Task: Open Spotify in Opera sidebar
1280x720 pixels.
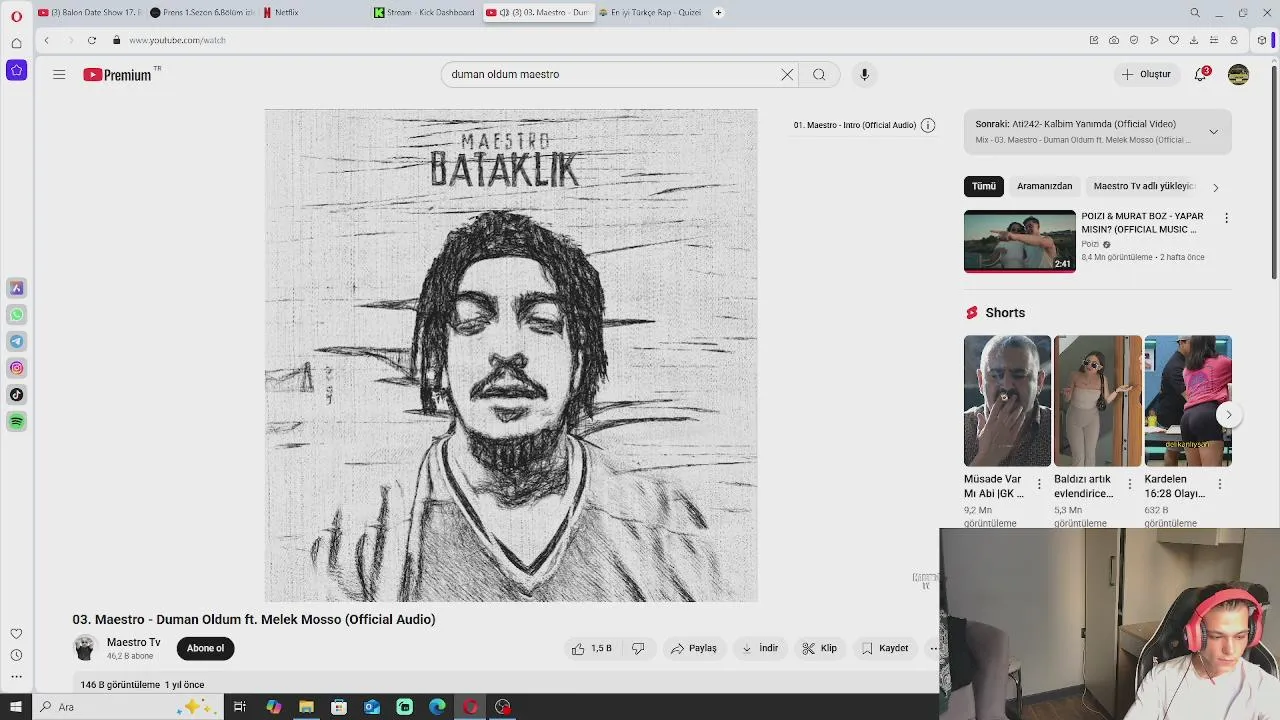Action: pos(17,422)
